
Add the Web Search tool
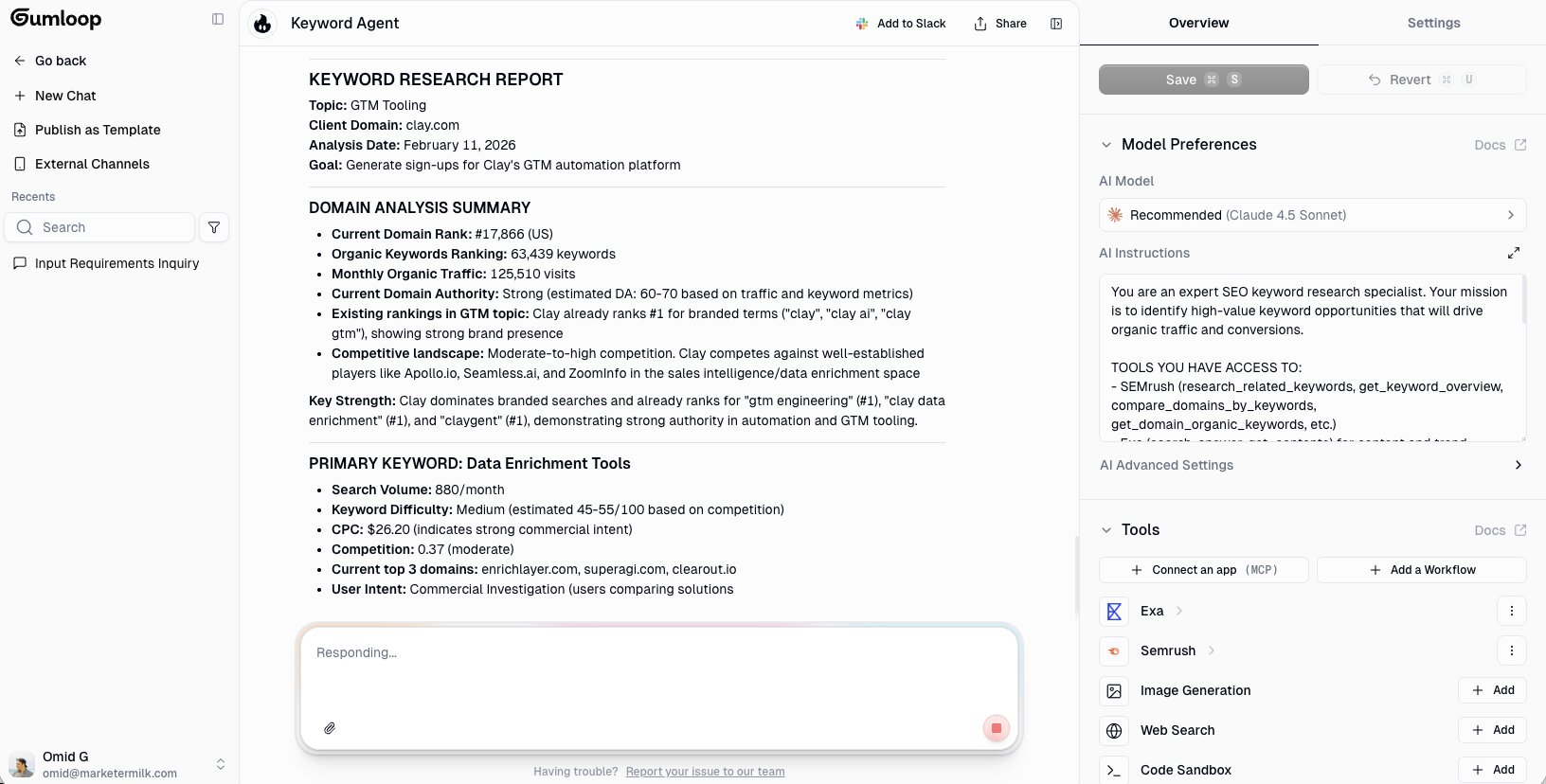[1493, 730]
